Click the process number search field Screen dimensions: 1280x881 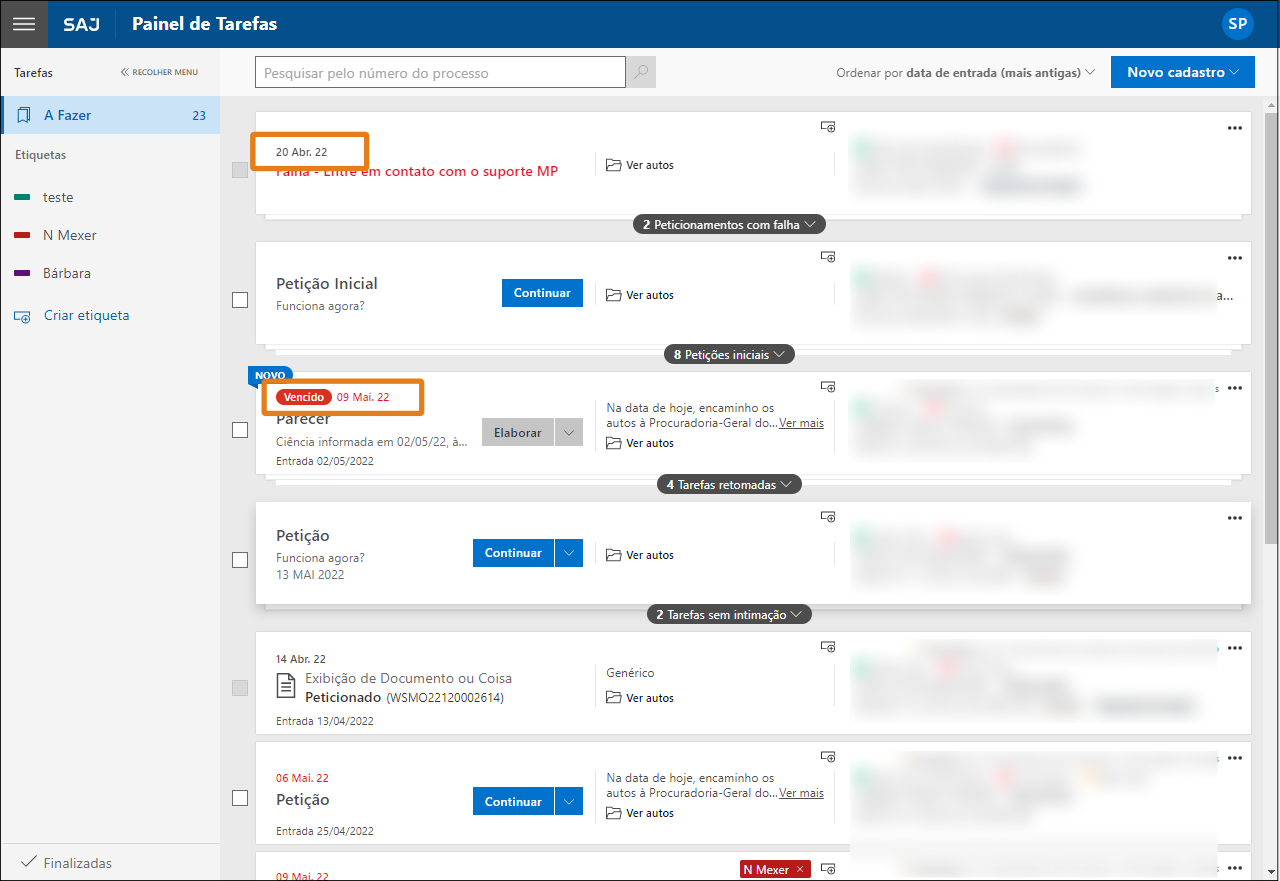pyautogui.click(x=440, y=72)
